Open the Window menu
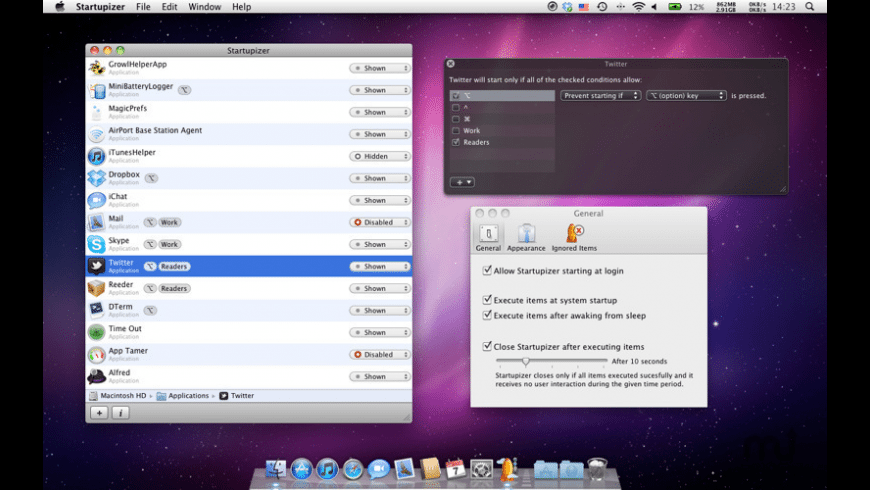 204,7
